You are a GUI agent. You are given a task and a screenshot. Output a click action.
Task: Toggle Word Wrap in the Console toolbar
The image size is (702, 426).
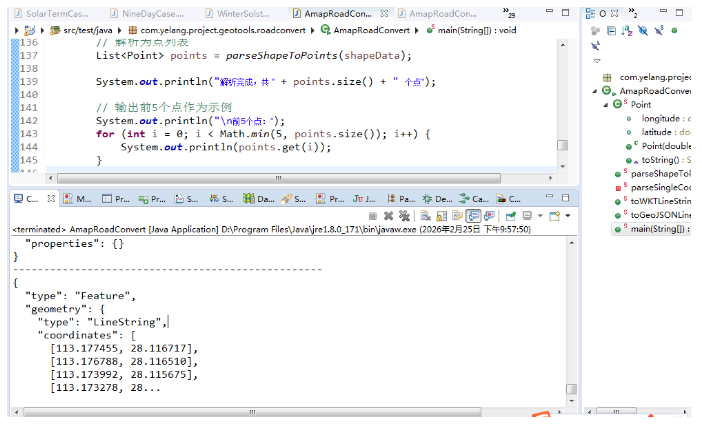point(457,216)
